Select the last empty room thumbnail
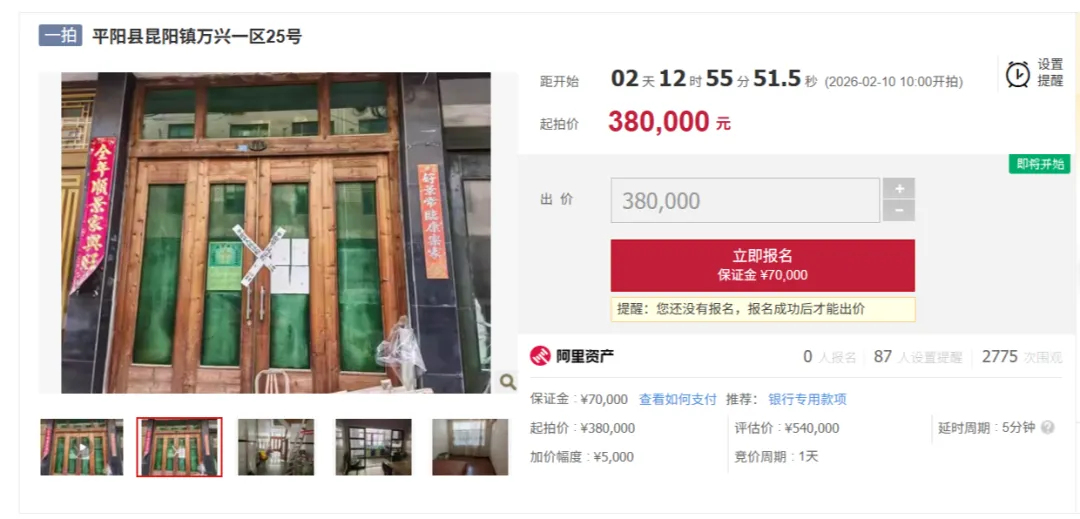 470,447
